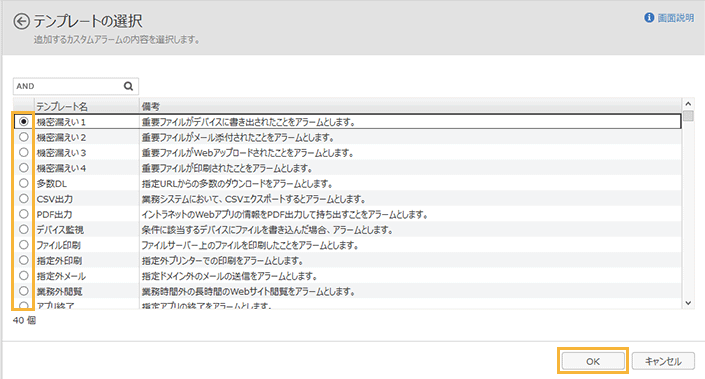Click the CSV出力 template name
Image resolution: width=705 pixels, height=379 pixels.
tap(54, 199)
